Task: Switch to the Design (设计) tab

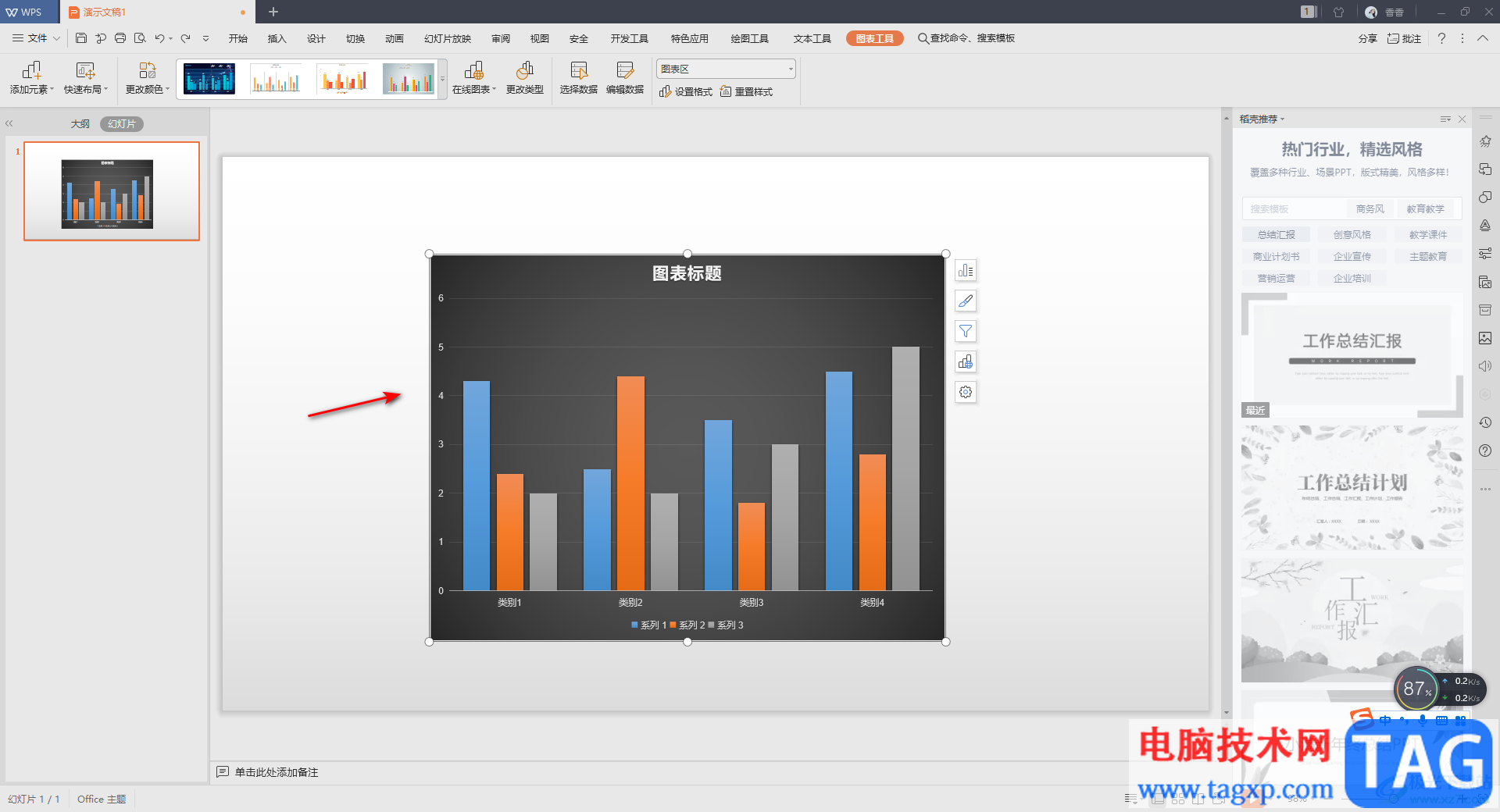Action: (x=316, y=38)
